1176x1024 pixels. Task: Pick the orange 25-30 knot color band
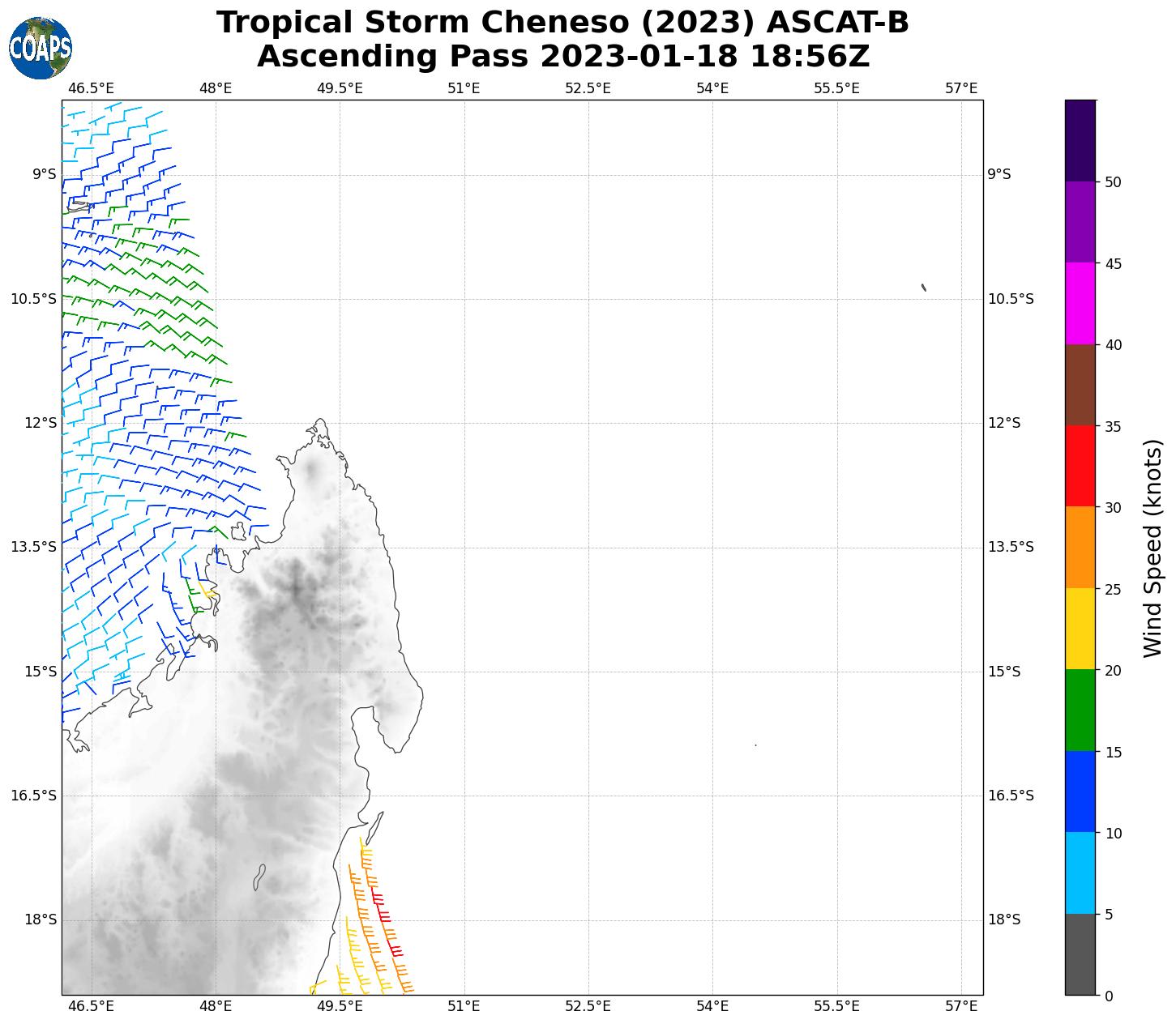(1080, 548)
